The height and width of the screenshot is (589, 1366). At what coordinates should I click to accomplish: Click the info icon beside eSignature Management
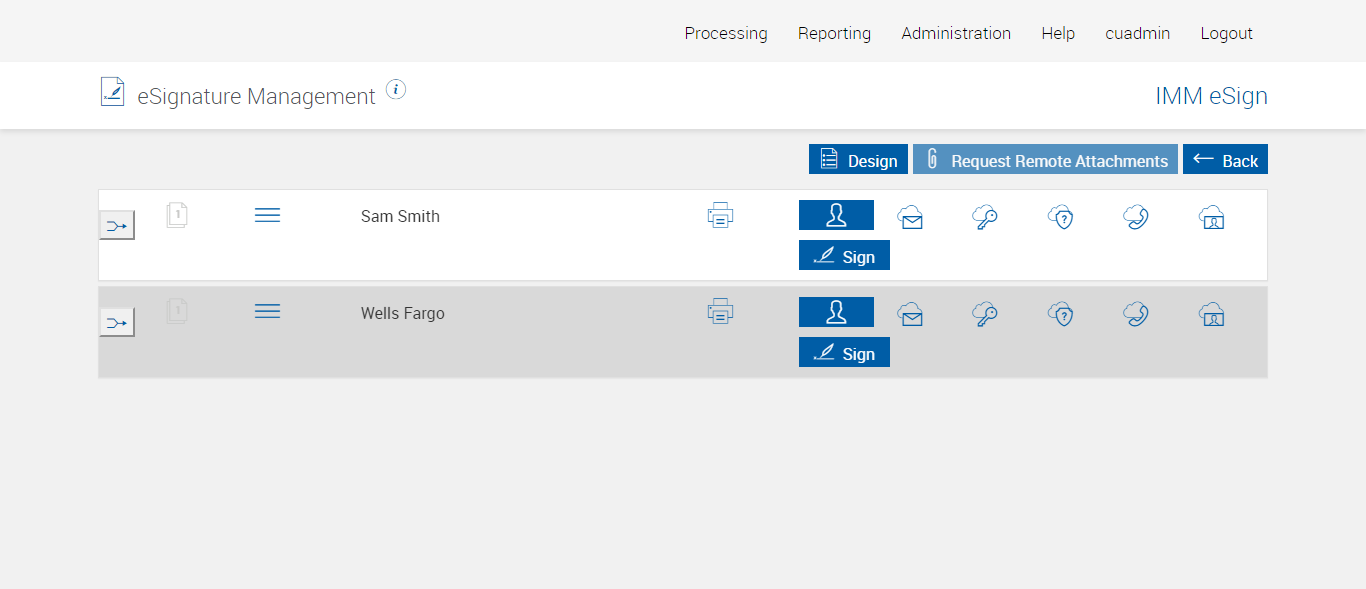pos(396,90)
